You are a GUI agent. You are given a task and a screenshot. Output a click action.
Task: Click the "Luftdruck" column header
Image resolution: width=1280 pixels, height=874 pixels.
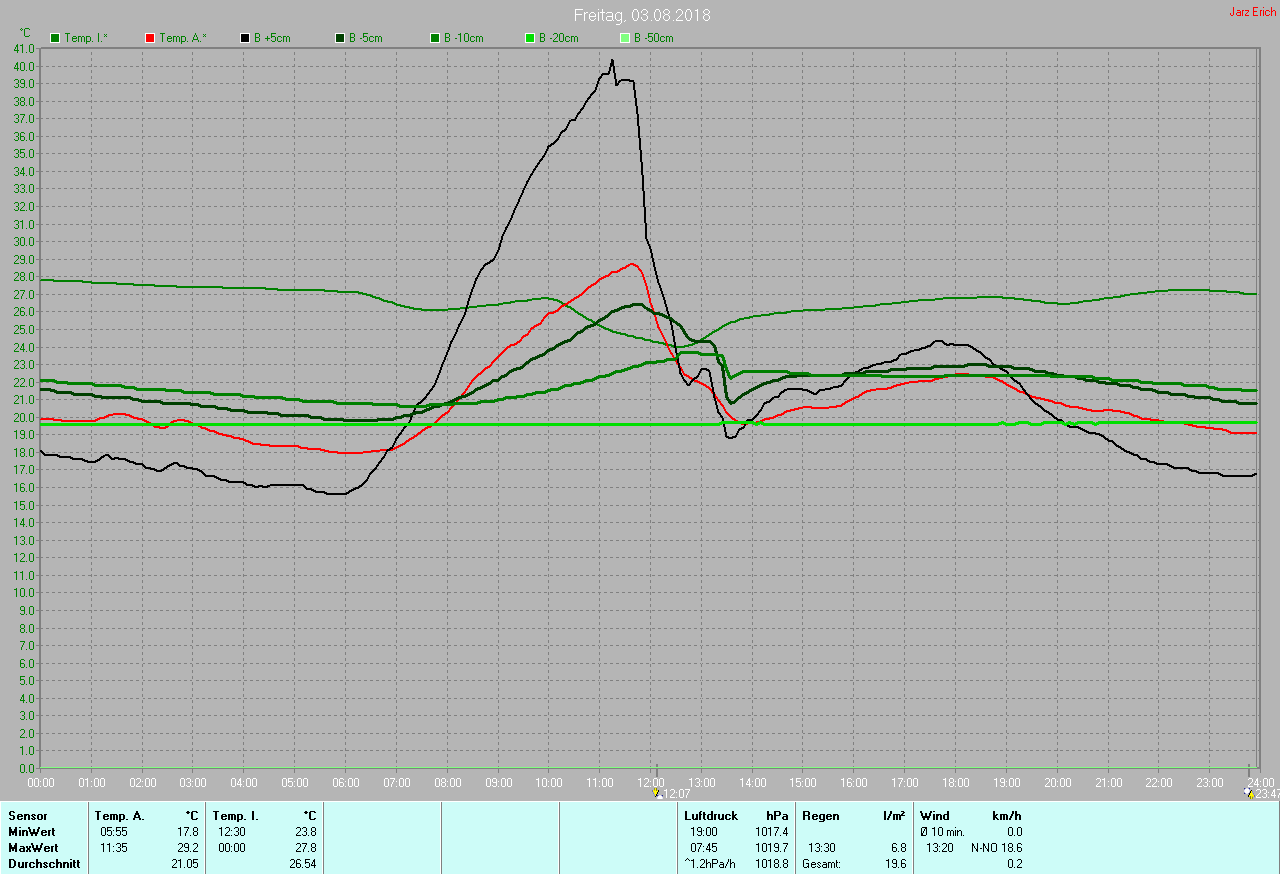[x=711, y=816]
